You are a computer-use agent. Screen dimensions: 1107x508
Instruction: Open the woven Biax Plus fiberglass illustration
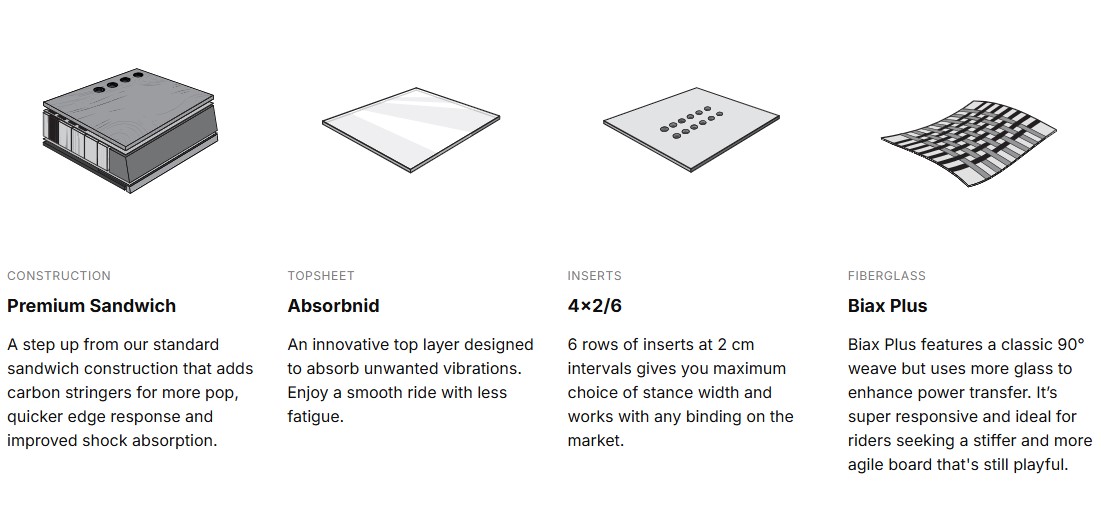point(967,141)
